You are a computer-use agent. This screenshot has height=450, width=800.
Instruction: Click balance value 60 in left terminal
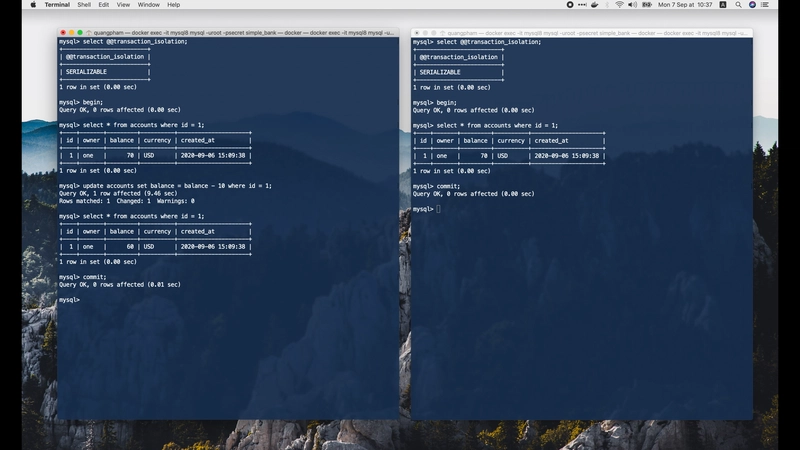130,246
